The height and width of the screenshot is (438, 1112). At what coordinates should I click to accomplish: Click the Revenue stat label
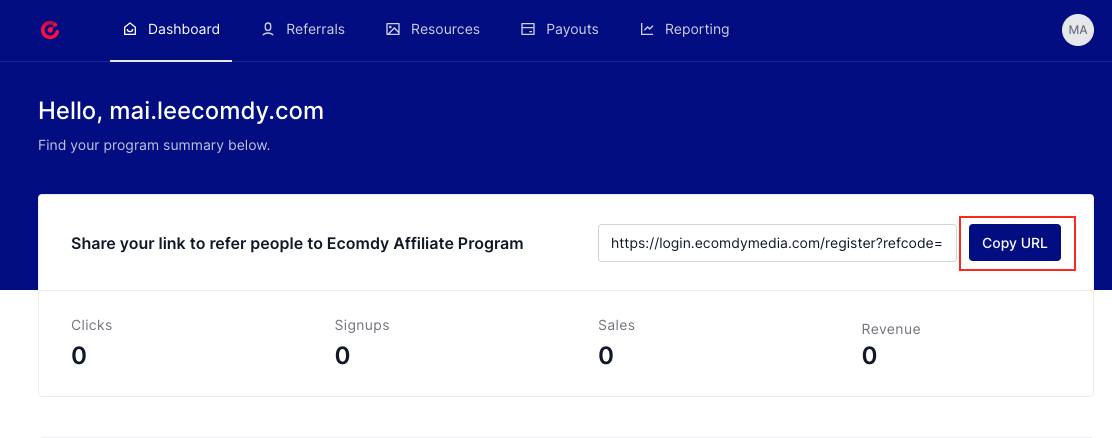[x=891, y=329]
